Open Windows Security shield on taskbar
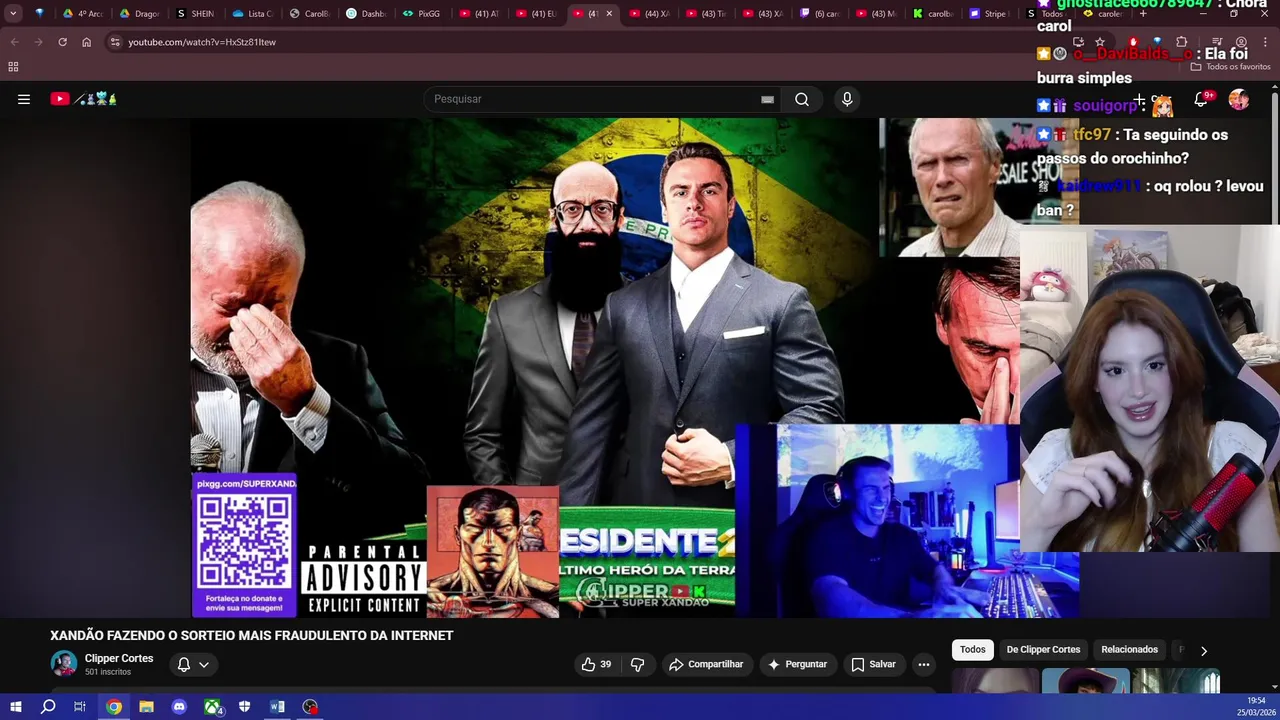 pos(245,707)
